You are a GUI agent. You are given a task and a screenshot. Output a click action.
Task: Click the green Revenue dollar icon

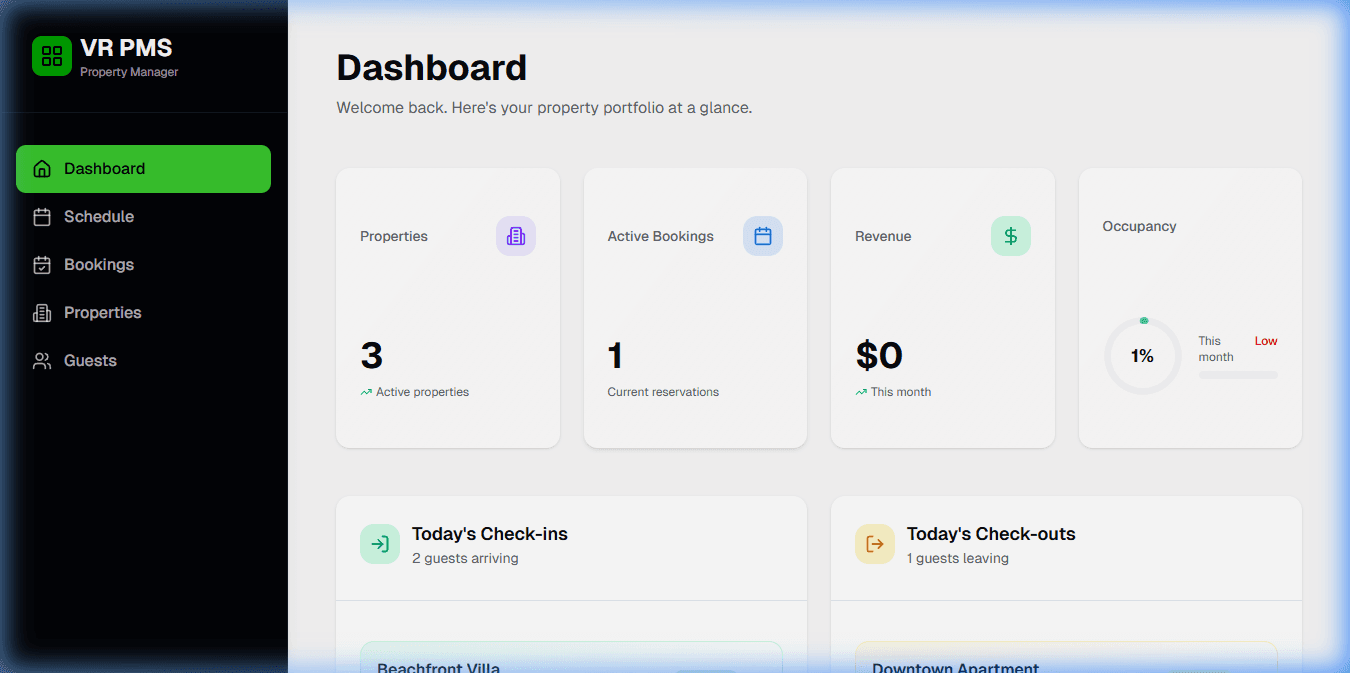pyautogui.click(x=1010, y=236)
